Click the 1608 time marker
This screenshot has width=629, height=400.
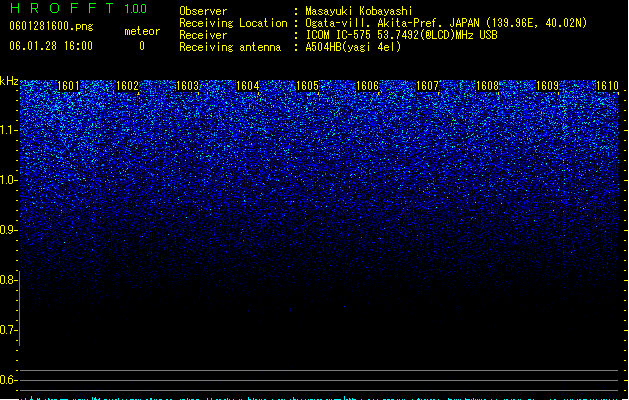point(487,86)
